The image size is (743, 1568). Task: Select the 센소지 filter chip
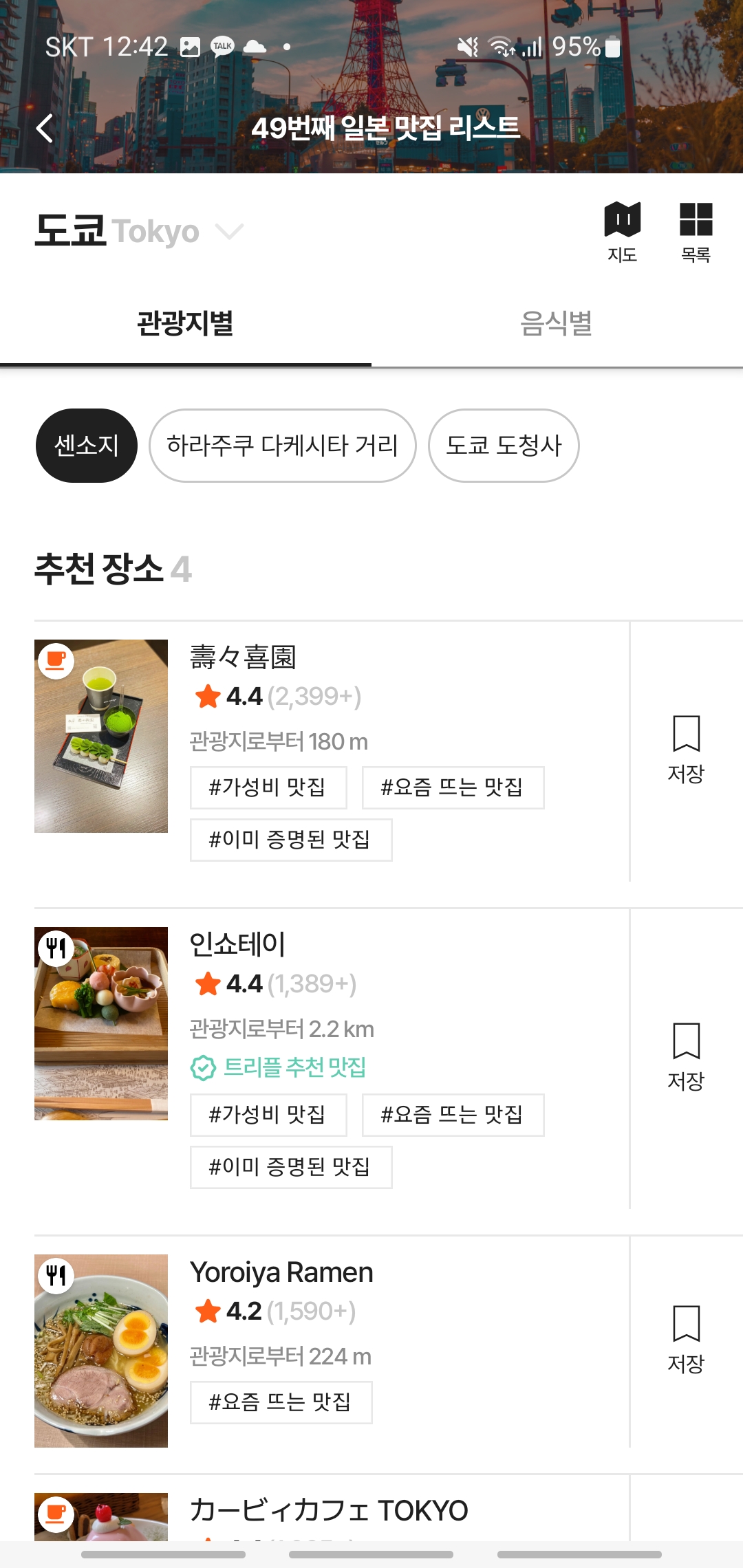tap(87, 446)
